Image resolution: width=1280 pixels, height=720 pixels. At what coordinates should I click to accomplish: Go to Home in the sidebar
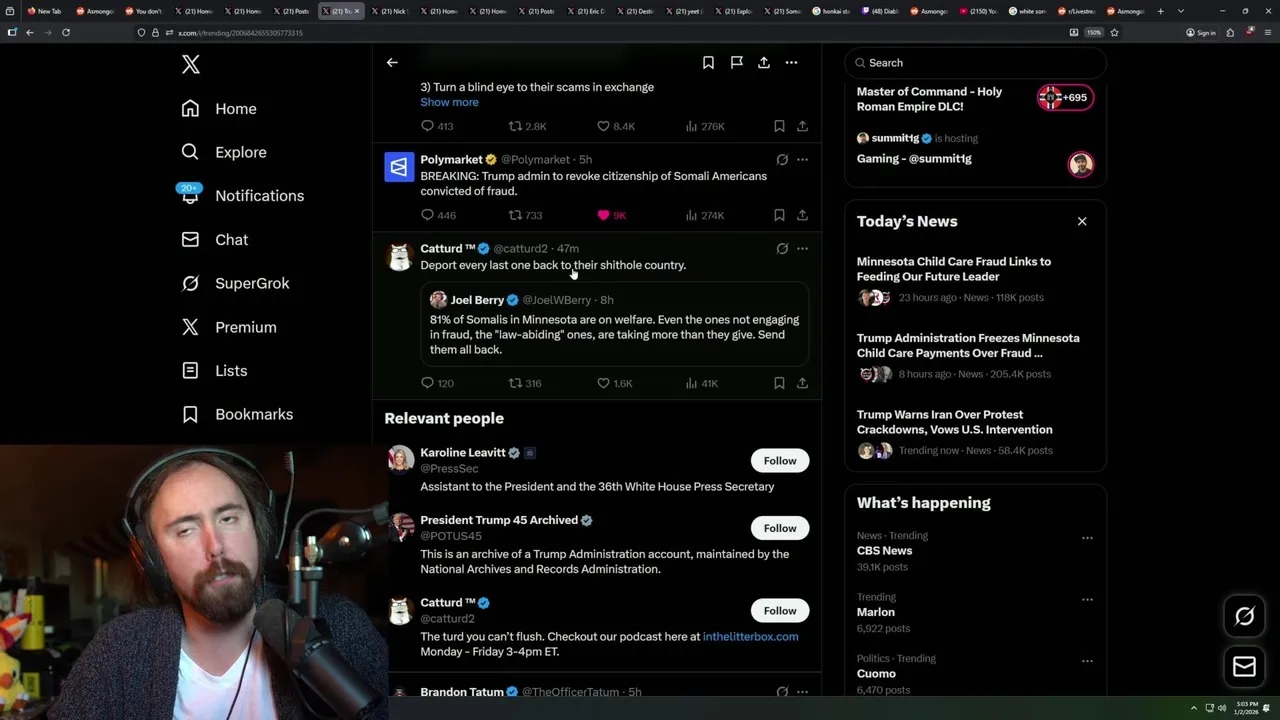(x=219, y=109)
